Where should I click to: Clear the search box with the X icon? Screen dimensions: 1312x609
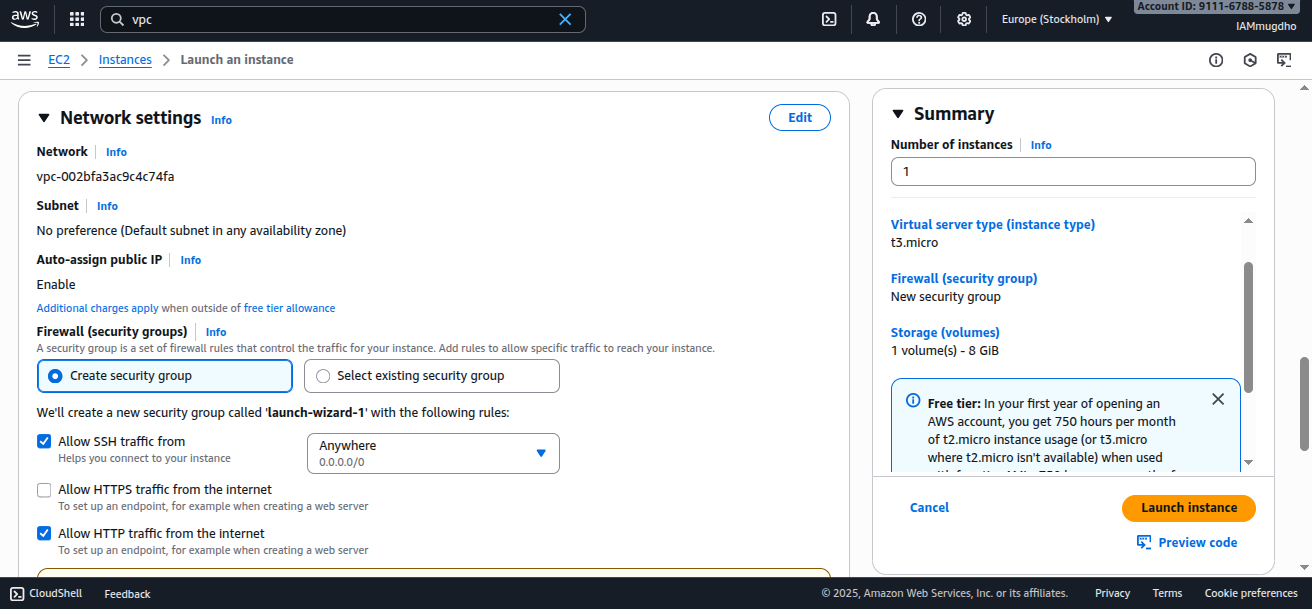pyautogui.click(x=565, y=19)
